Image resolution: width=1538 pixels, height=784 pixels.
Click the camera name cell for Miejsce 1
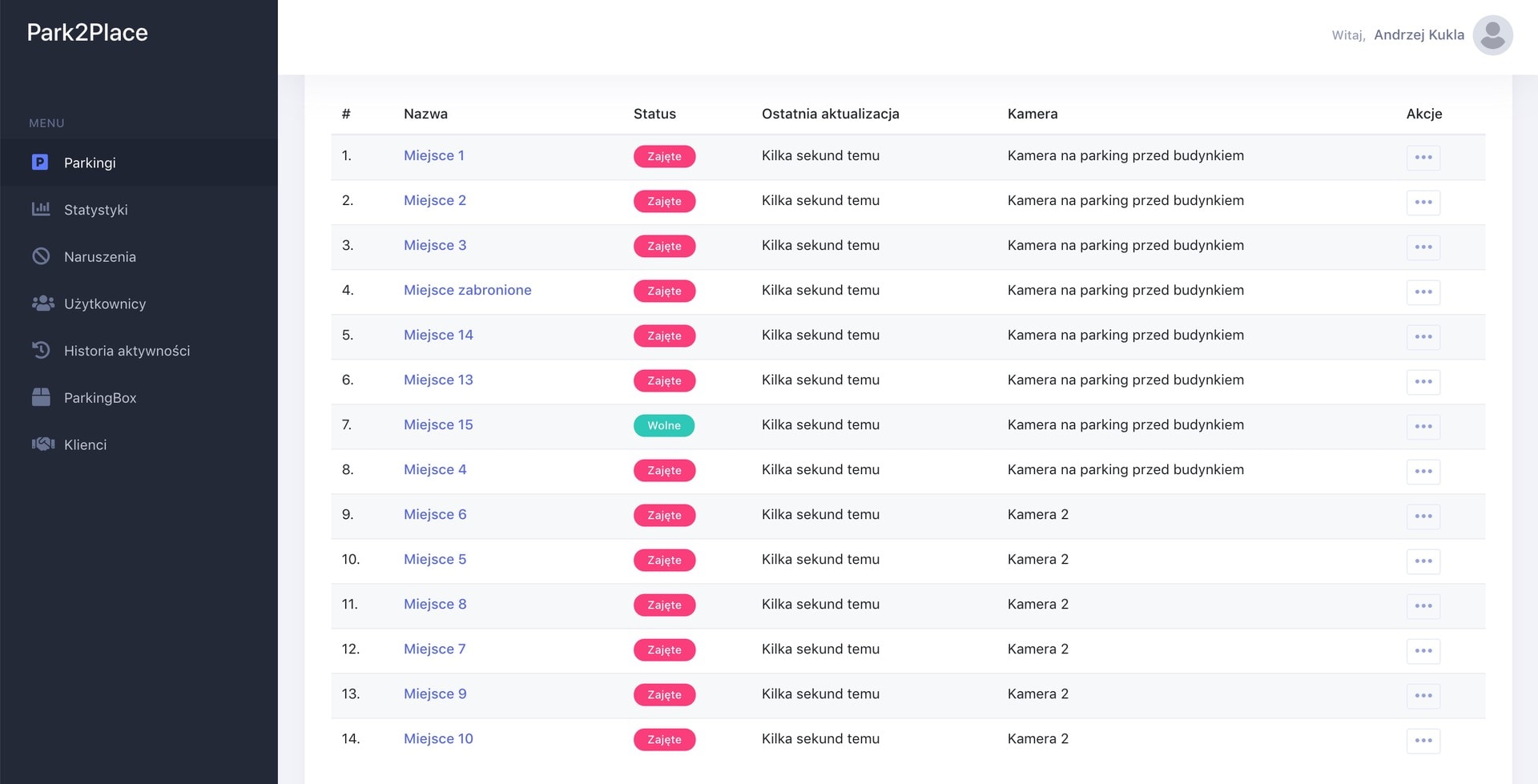tap(1125, 155)
